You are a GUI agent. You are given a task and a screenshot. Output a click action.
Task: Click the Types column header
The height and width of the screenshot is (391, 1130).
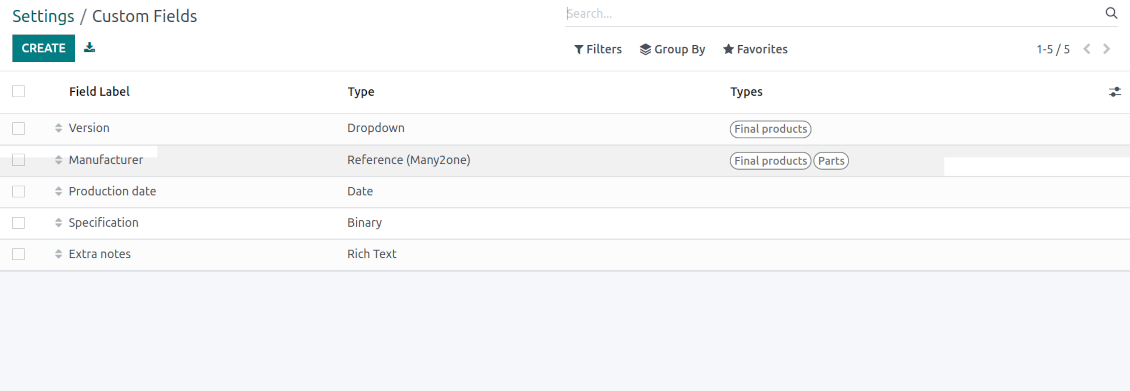(x=747, y=91)
